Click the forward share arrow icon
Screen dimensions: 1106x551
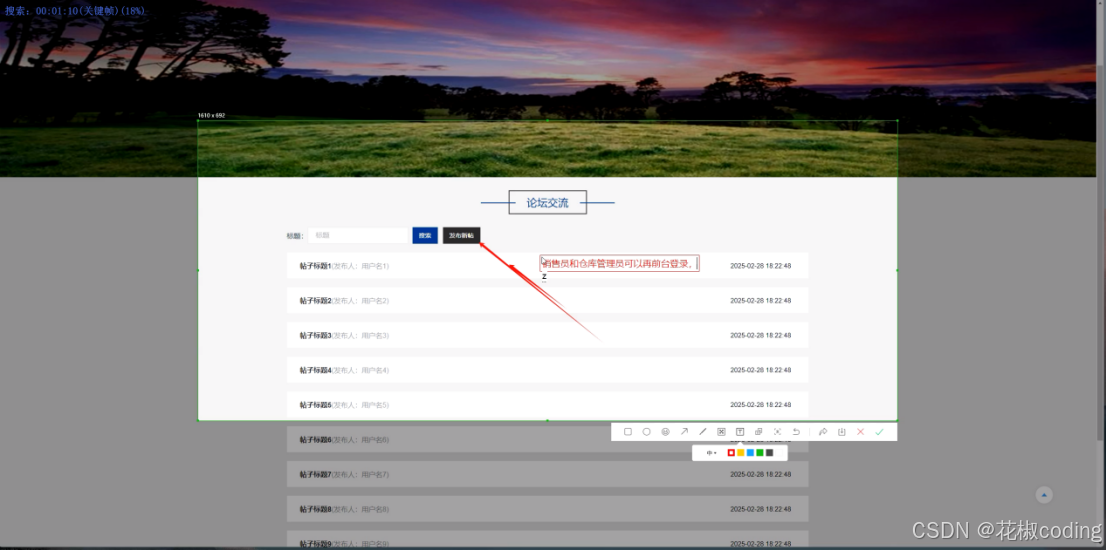tap(823, 432)
